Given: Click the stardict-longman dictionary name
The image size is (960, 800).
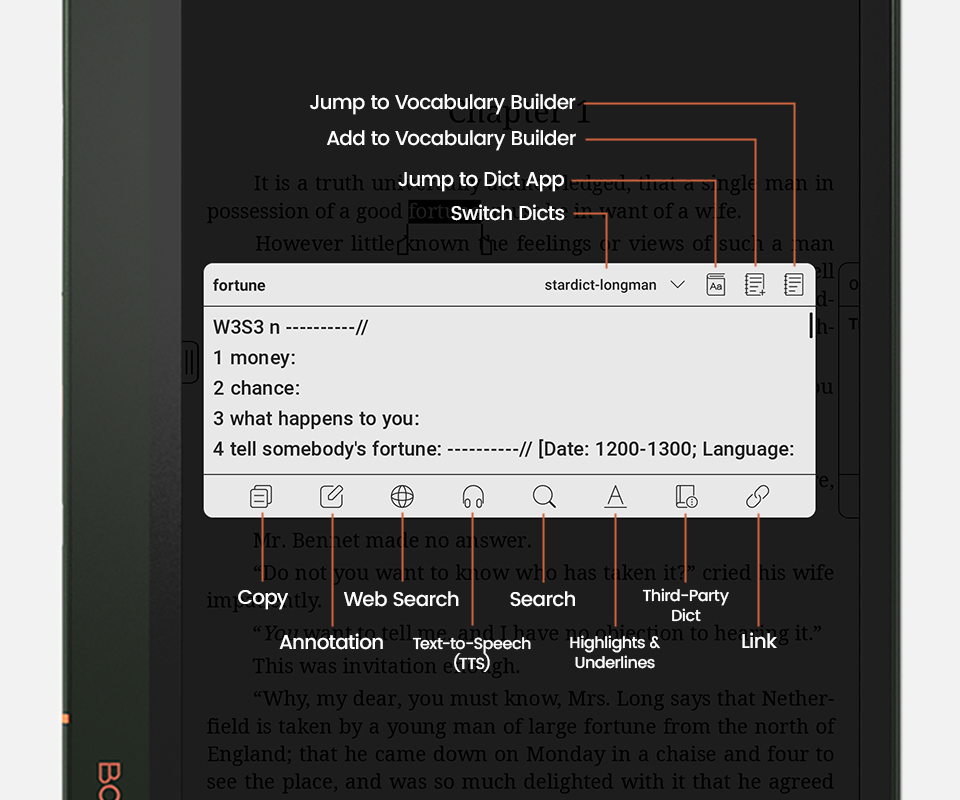Looking at the screenshot, I should pos(600,285).
